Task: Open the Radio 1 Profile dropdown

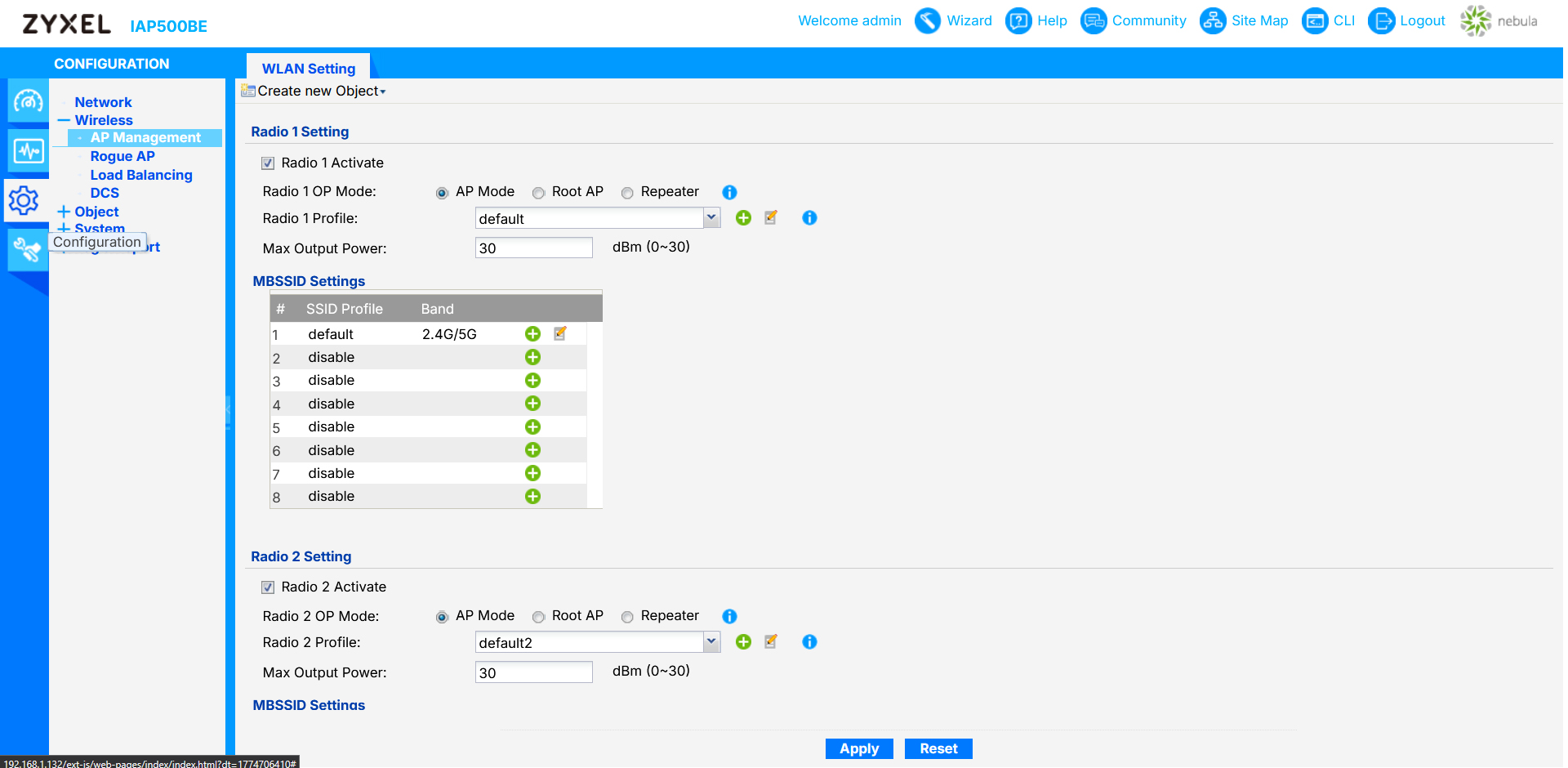Action: tap(711, 218)
